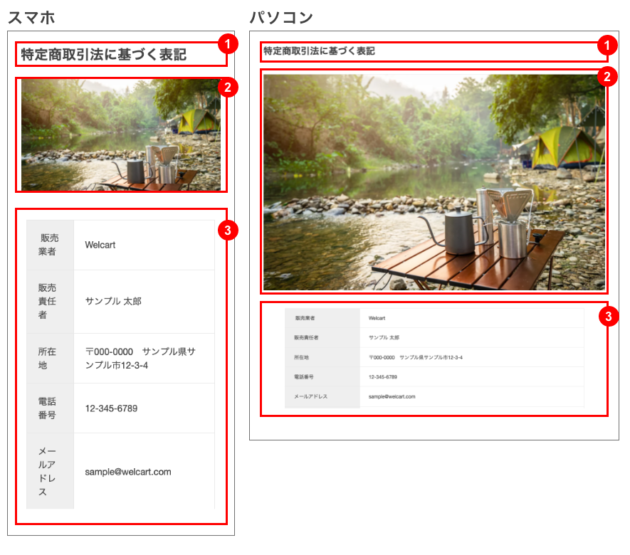
Task: Click 12-345-6789 in the PC table
Action: click(383, 377)
